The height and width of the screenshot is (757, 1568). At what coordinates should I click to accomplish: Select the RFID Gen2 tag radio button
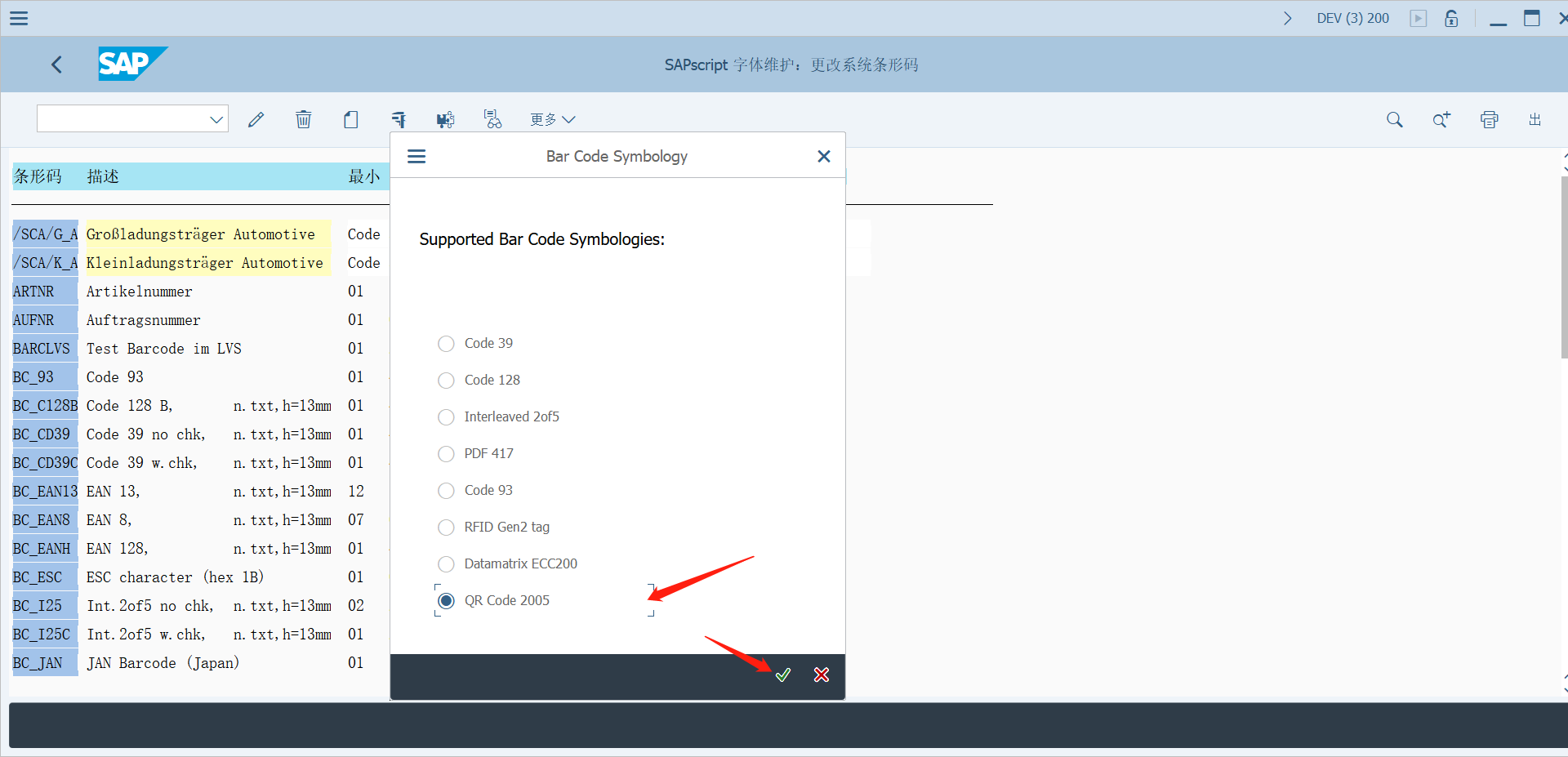point(446,528)
